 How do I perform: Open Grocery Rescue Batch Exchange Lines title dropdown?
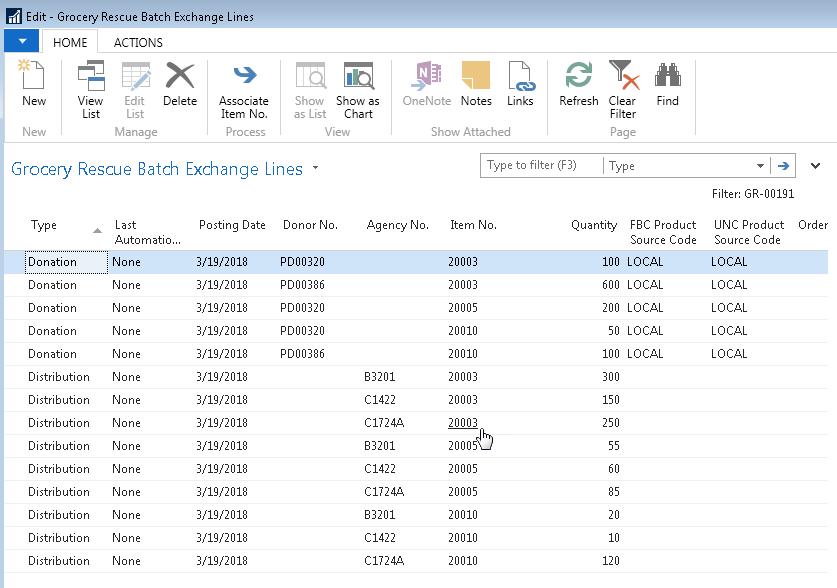point(316,168)
